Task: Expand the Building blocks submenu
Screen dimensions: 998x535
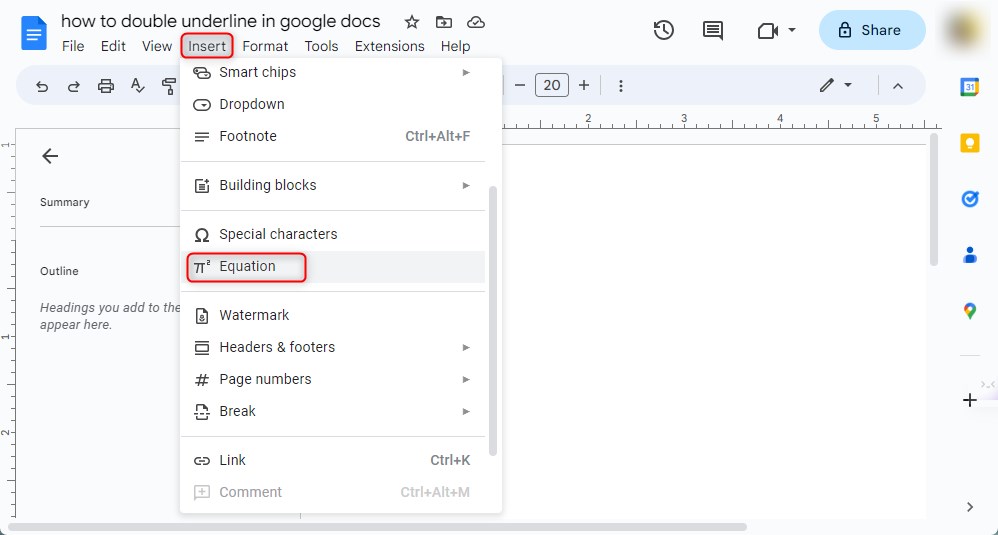Action: tap(332, 185)
